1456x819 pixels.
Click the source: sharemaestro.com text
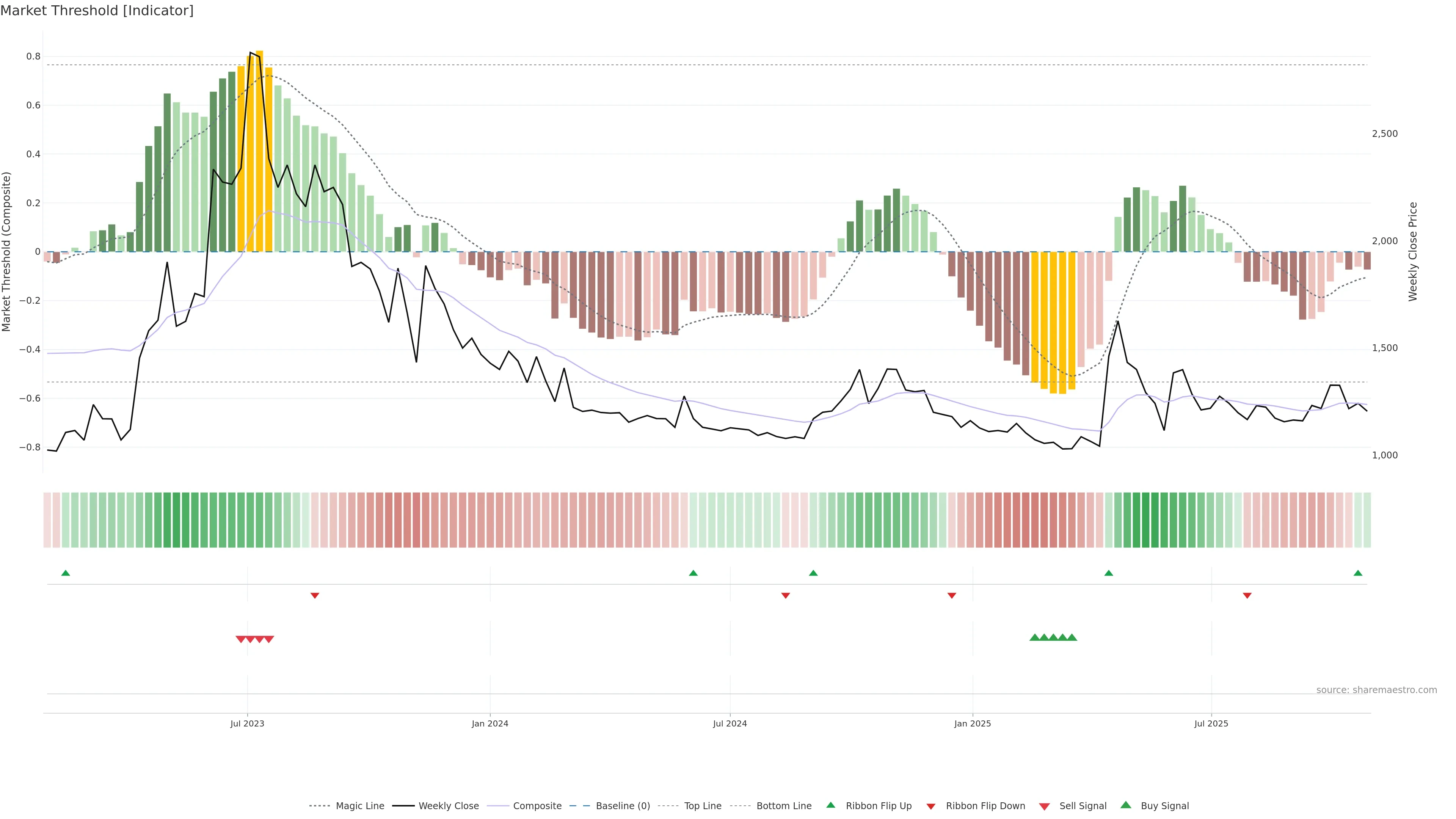(1376, 690)
